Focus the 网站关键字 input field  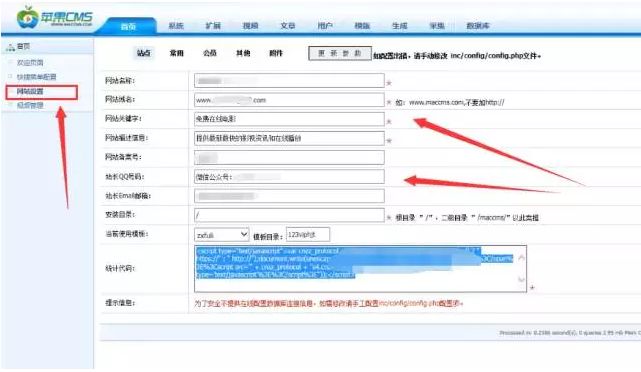tap(289, 119)
